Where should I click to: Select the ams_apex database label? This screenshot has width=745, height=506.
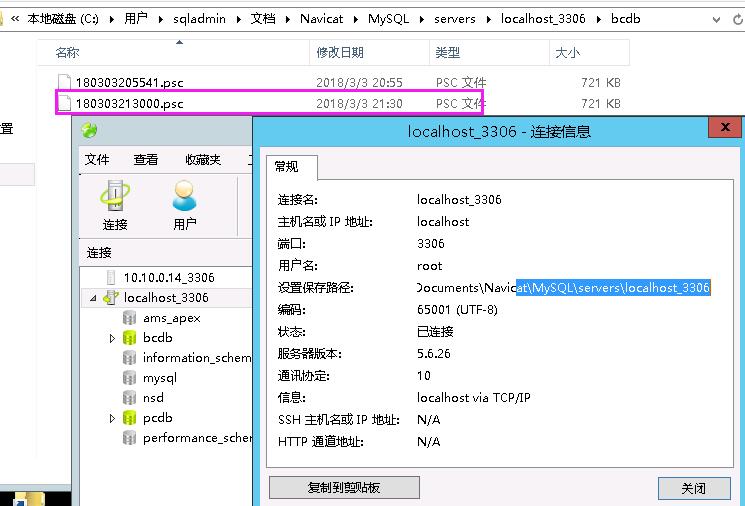(x=172, y=318)
